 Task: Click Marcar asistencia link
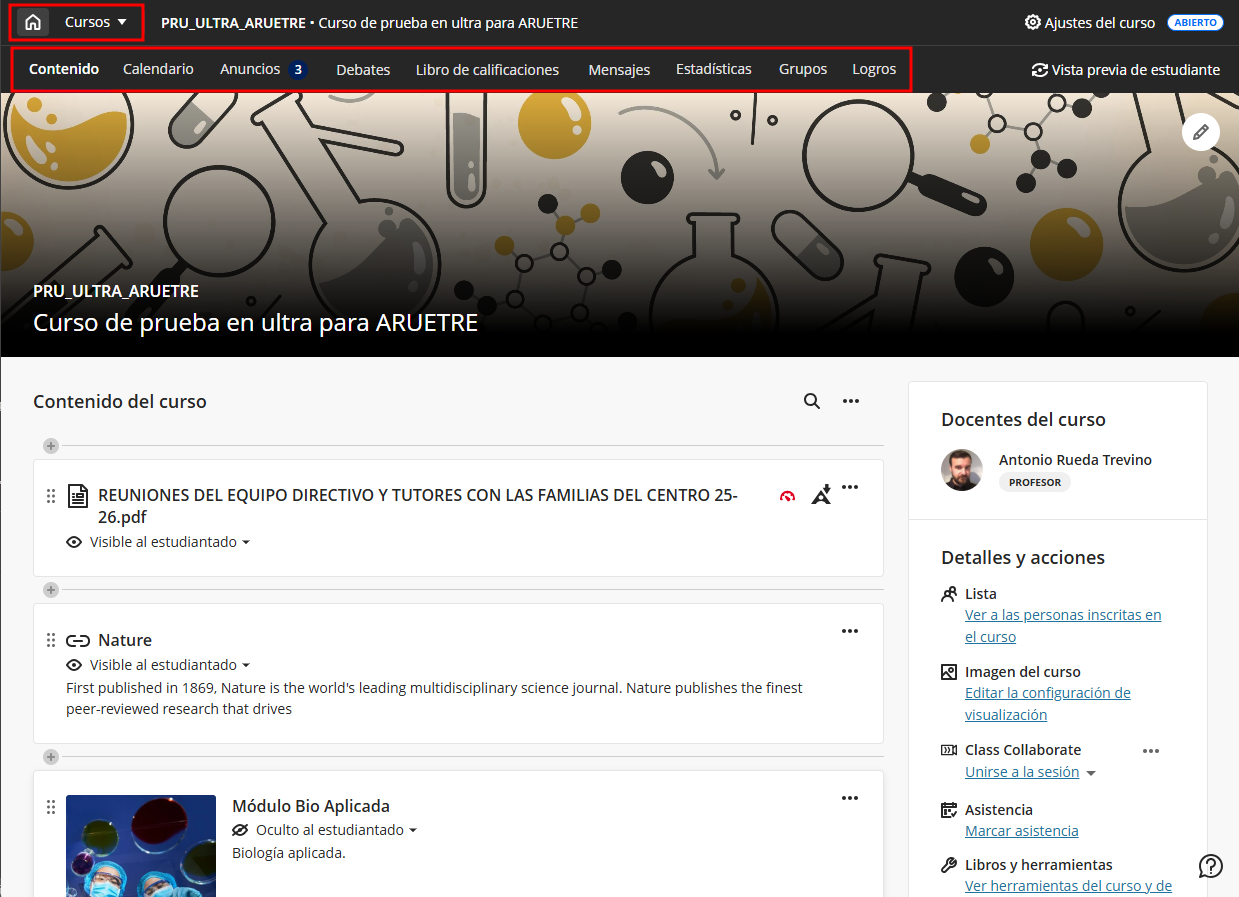(x=1021, y=831)
